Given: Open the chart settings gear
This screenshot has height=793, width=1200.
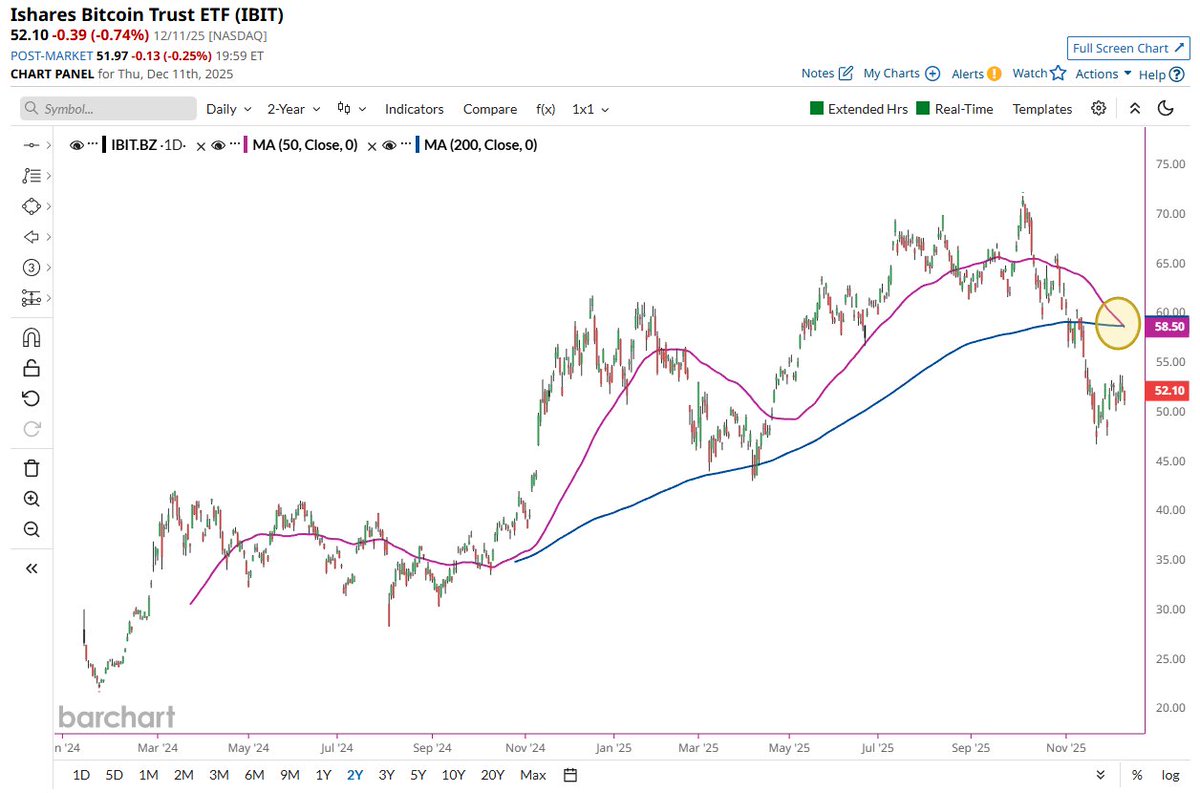Looking at the screenshot, I should click(x=1098, y=109).
